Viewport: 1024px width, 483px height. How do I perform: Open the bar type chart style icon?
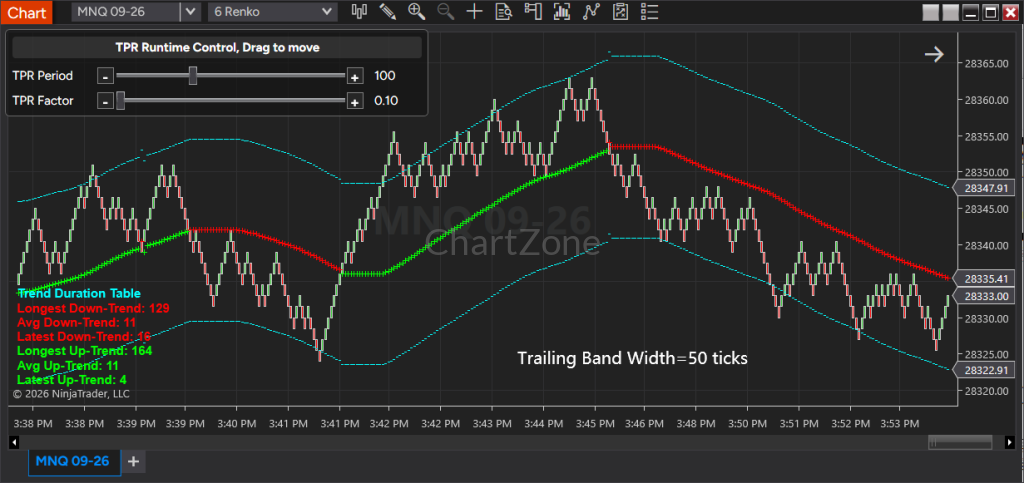click(x=359, y=11)
